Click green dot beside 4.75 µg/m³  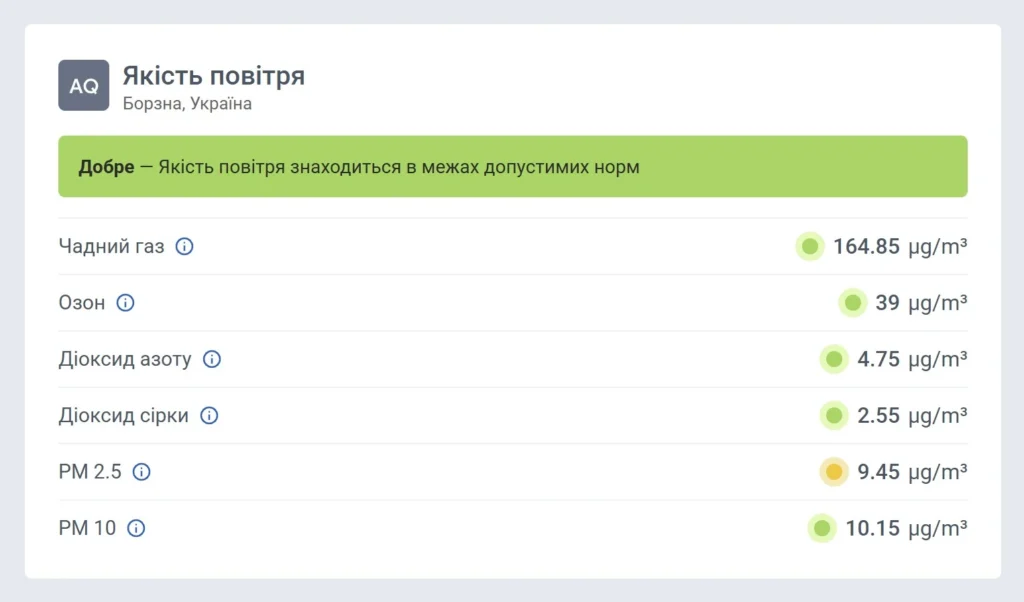click(x=834, y=359)
